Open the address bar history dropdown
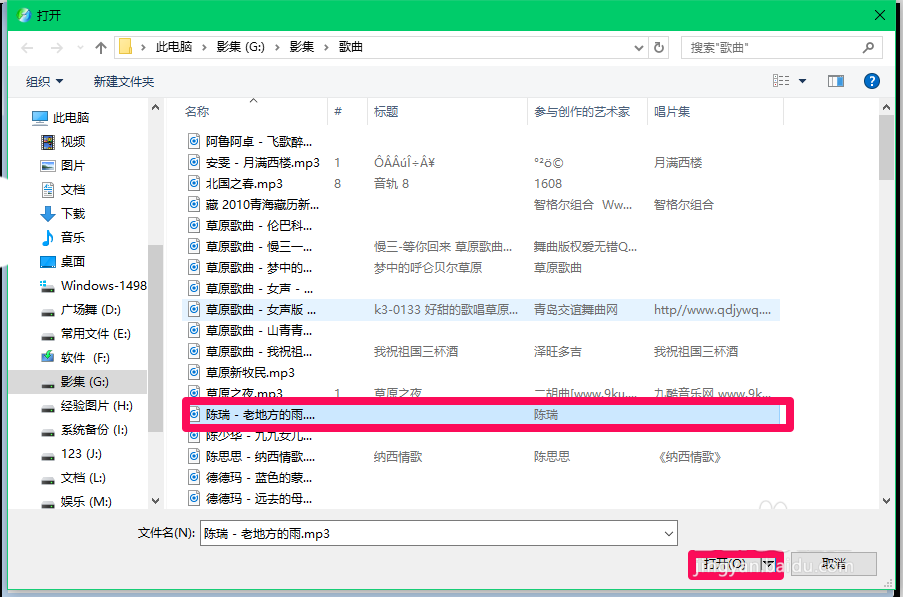The width and height of the screenshot is (903, 597). (640, 46)
